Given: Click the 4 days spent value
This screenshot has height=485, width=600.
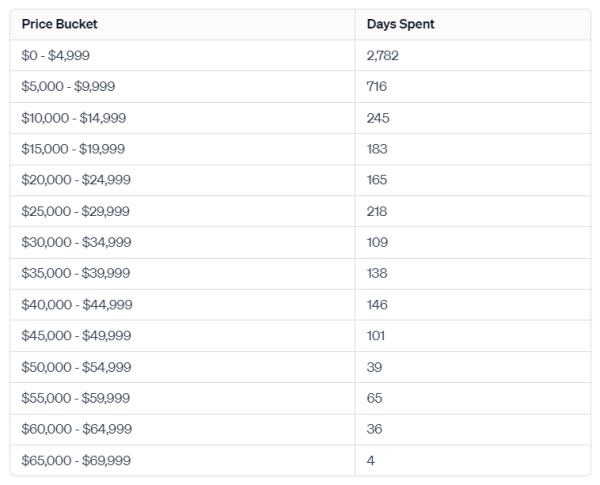Looking at the screenshot, I should pyautogui.click(x=371, y=460).
